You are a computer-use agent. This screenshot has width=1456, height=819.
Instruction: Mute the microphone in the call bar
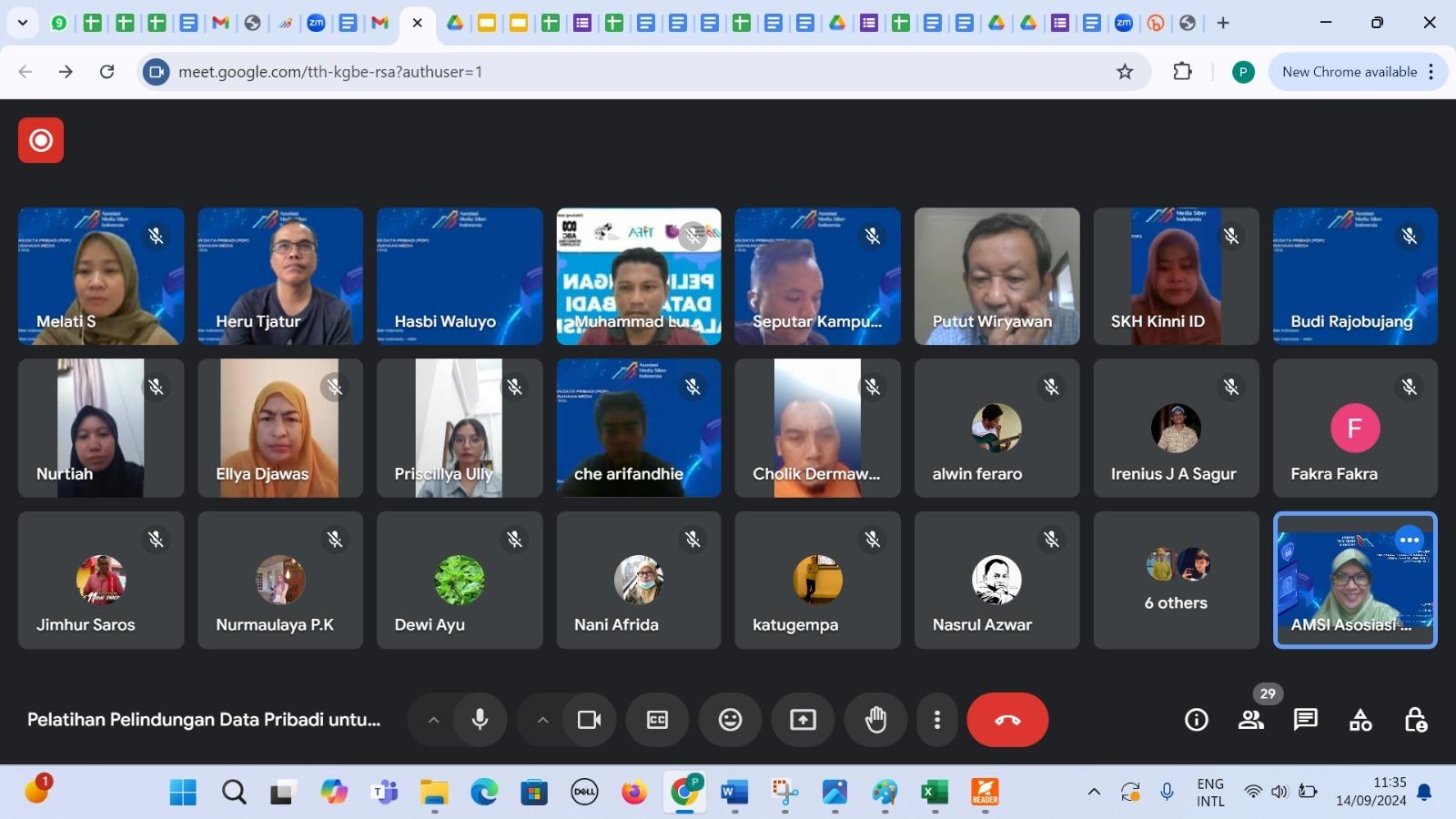480,720
